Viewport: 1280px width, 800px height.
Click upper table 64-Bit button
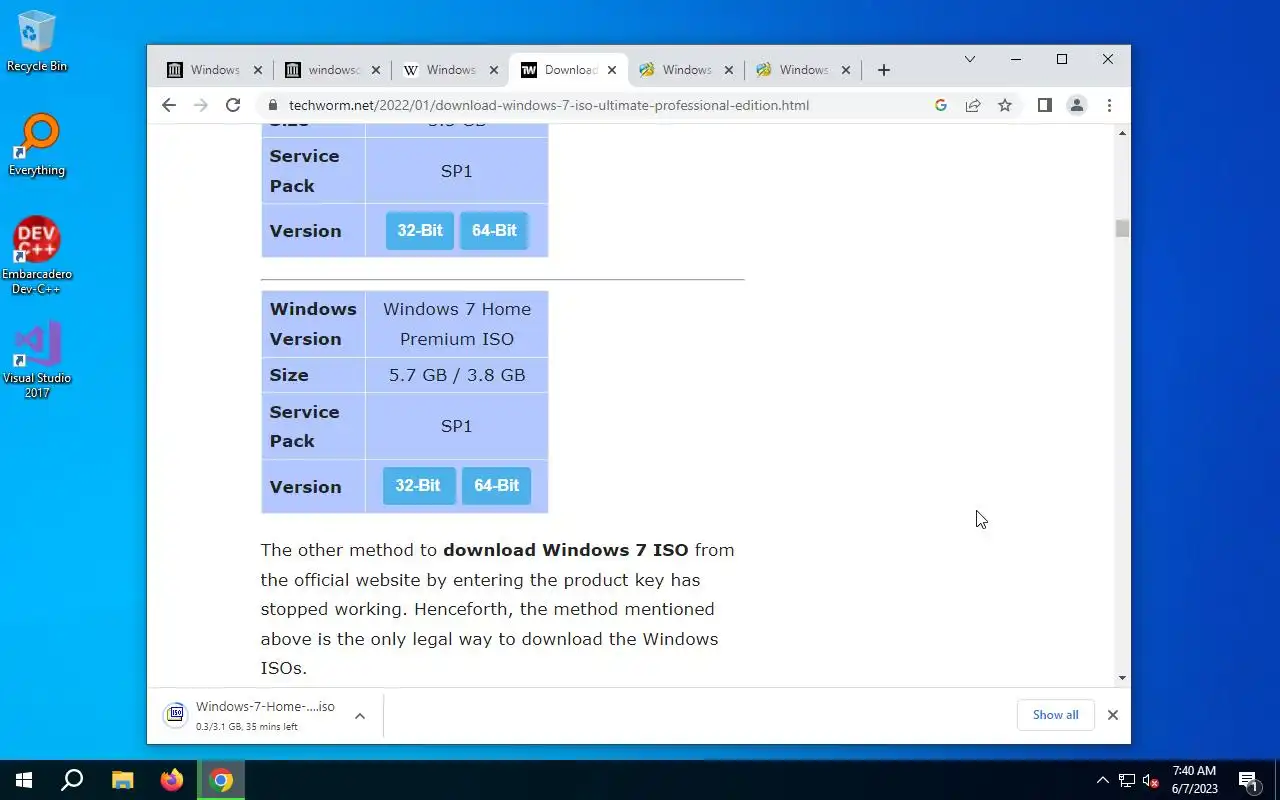(x=494, y=231)
